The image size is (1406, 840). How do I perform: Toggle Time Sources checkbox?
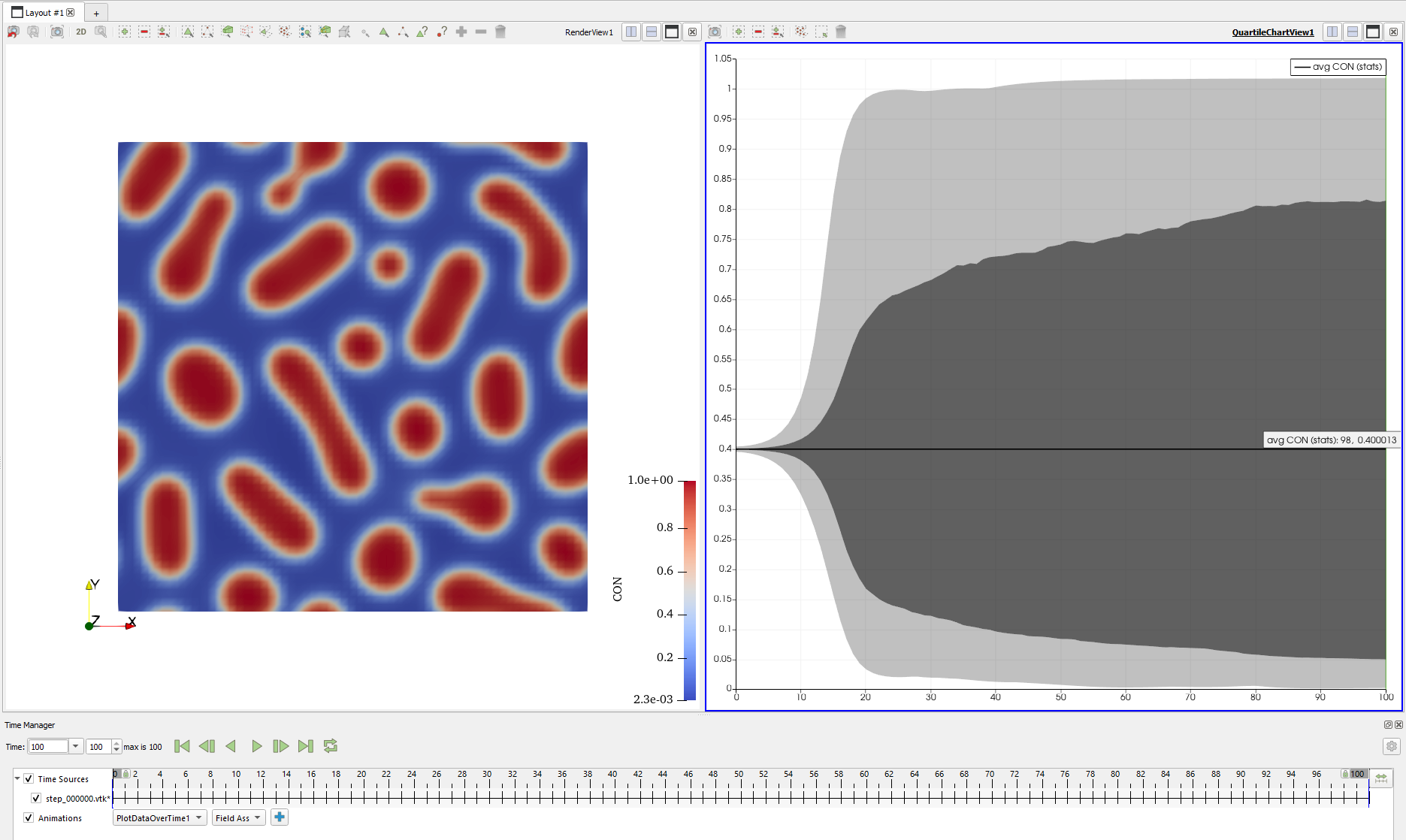[29, 779]
